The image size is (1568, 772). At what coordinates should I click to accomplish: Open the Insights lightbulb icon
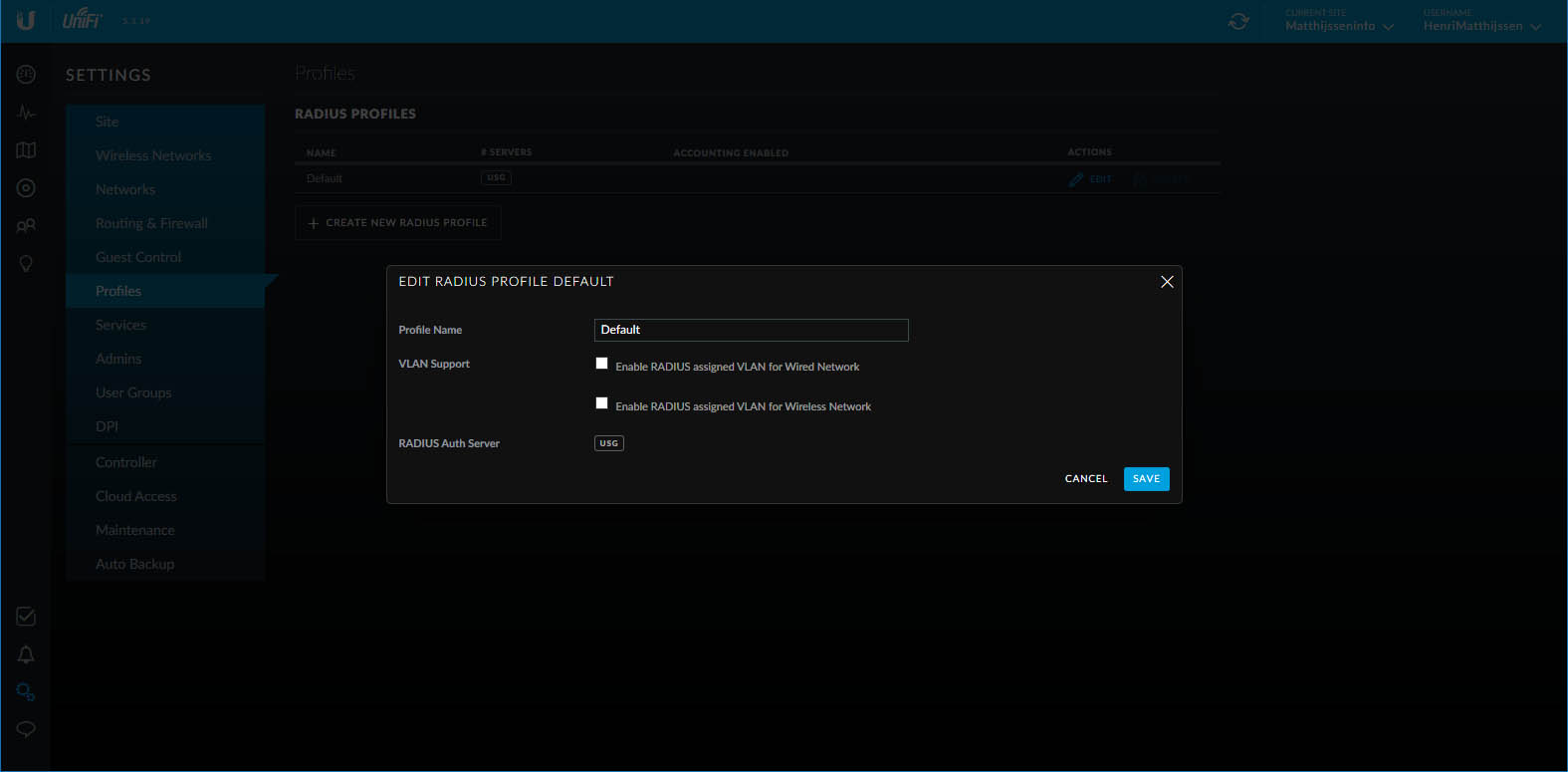click(x=26, y=264)
